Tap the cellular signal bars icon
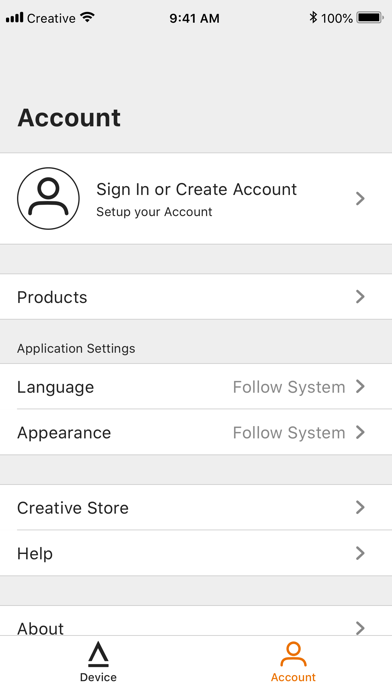The width and height of the screenshot is (392, 696). tap(14, 18)
